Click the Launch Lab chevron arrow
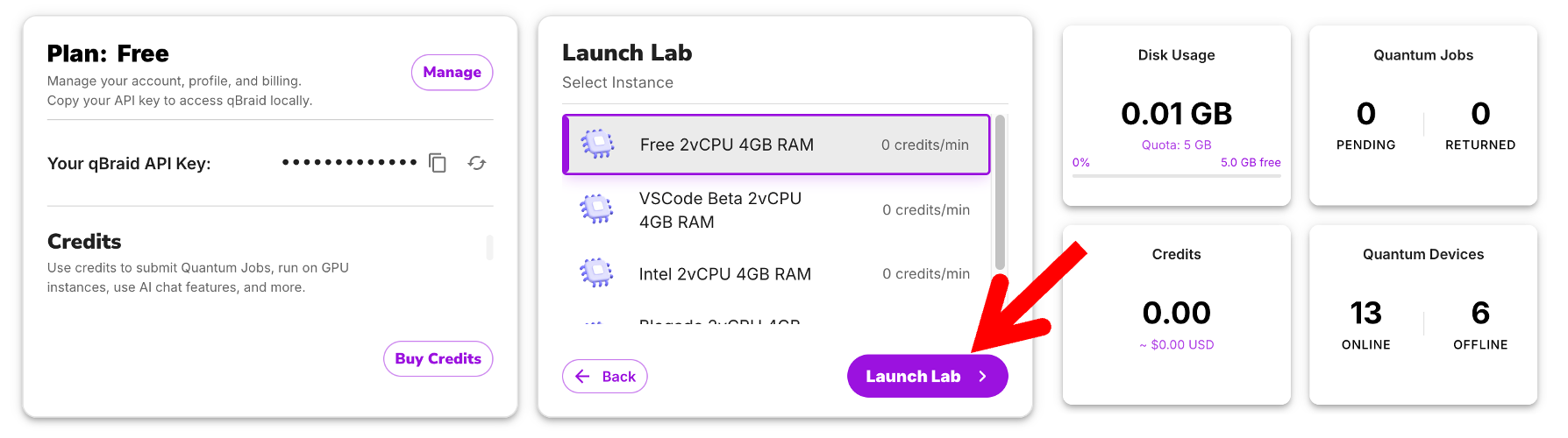The height and width of the screenshot is (438, 1568). [983, 377]
